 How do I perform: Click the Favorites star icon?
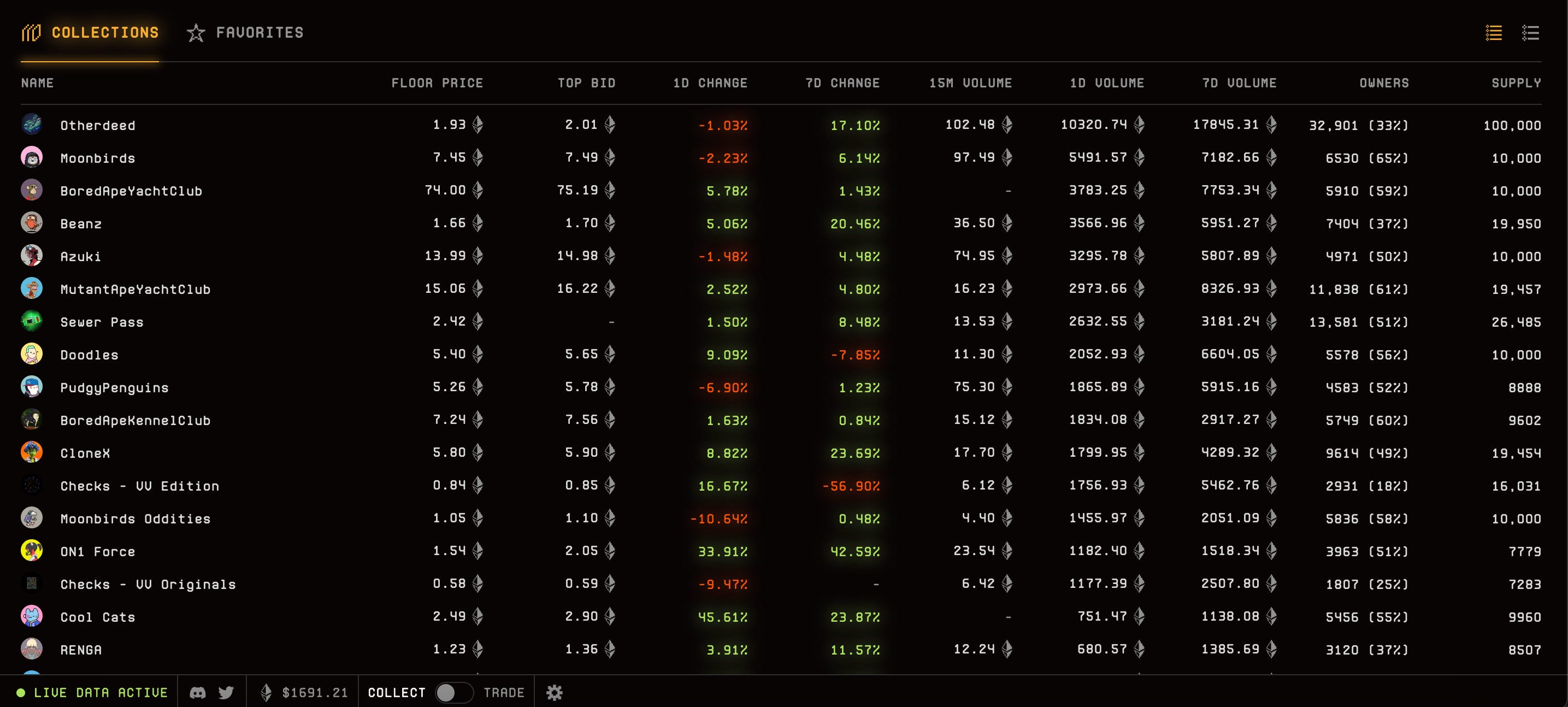point(196,33)
